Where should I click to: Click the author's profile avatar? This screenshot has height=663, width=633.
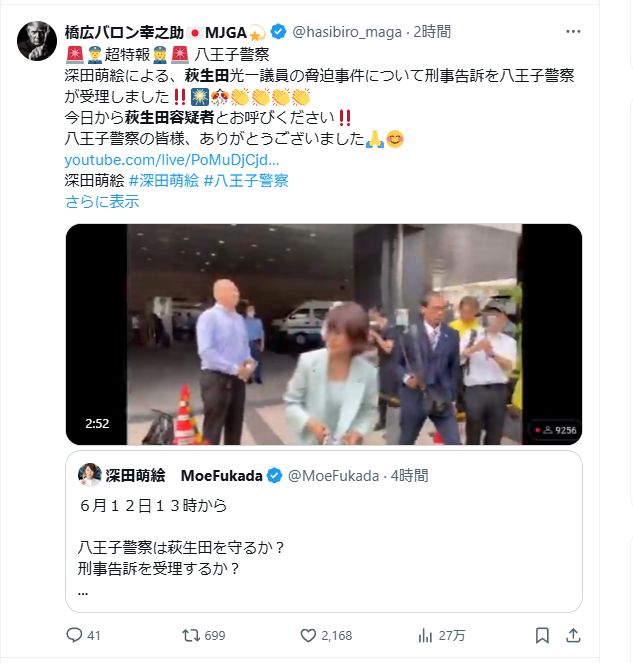coord(37,41)
